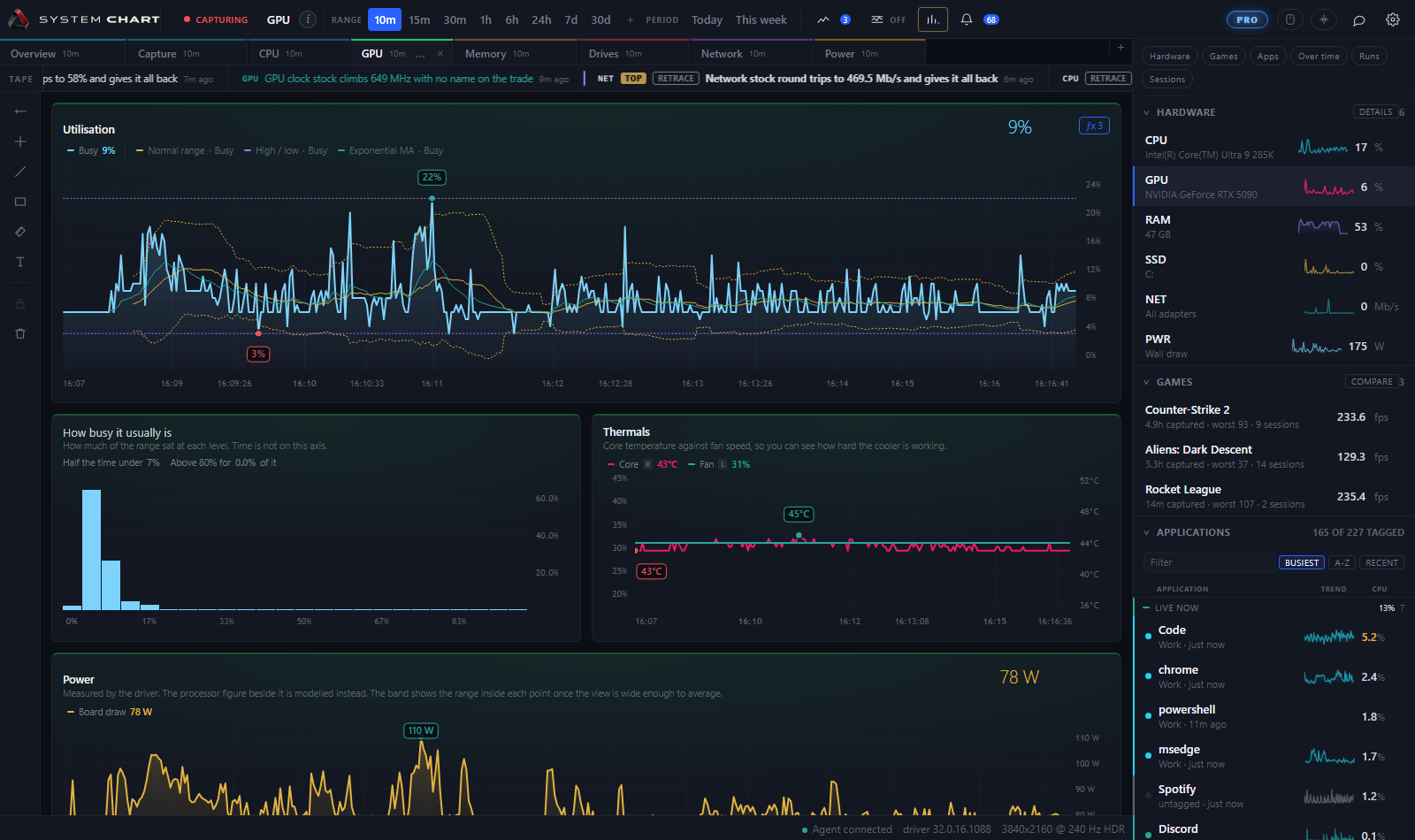Collapse the APPLICATIONS section chevron
Viewport: 1415px width, 840px height.
(x=1147, y=532)
